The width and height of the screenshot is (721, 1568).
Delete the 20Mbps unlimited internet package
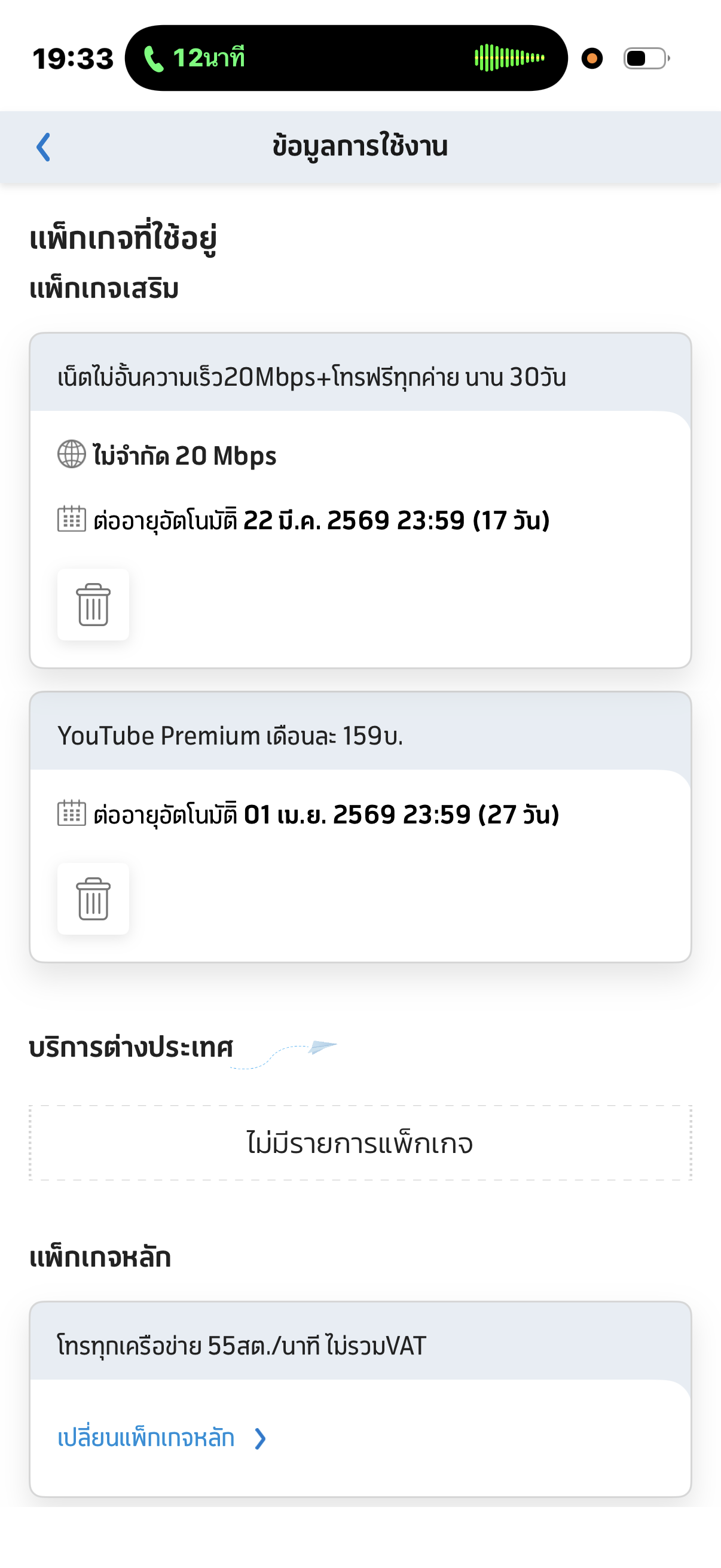(93, 605)
